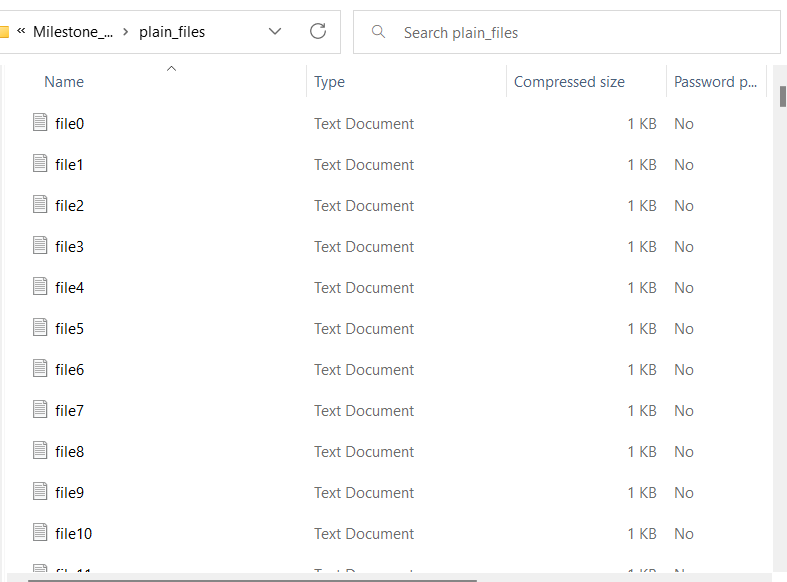Image resolution: width=787 pixels, height=582 pixels.
Task: Click the horizontal scrollbar thumb at bottom
Action: [252, 580]
